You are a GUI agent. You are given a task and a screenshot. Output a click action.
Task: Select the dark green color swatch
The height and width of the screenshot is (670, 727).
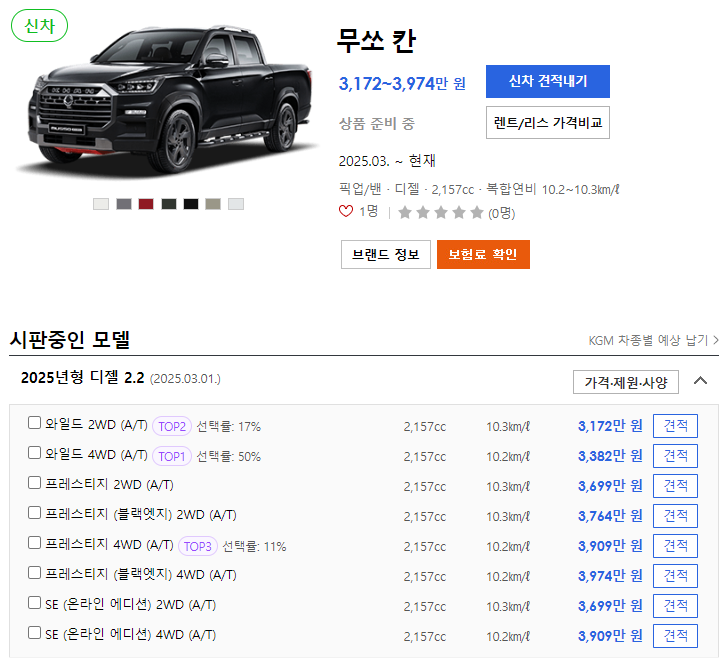pyautogui.click(x=169, y=204)
